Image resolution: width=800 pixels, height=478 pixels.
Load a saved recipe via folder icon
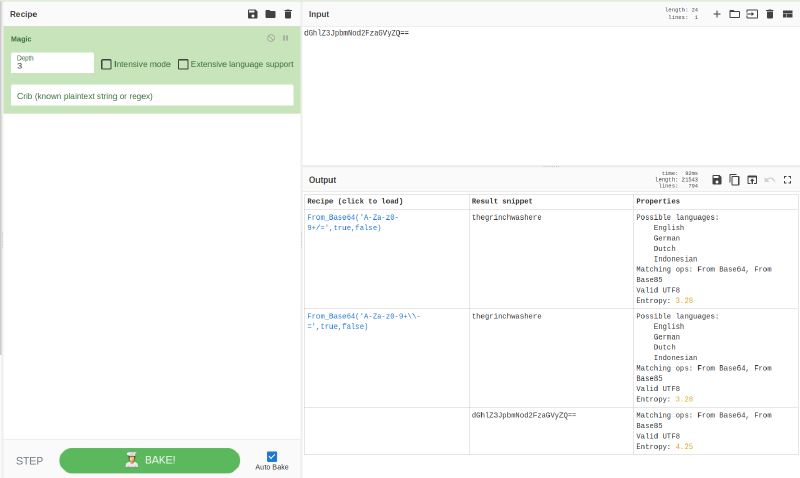click(270, 14)
